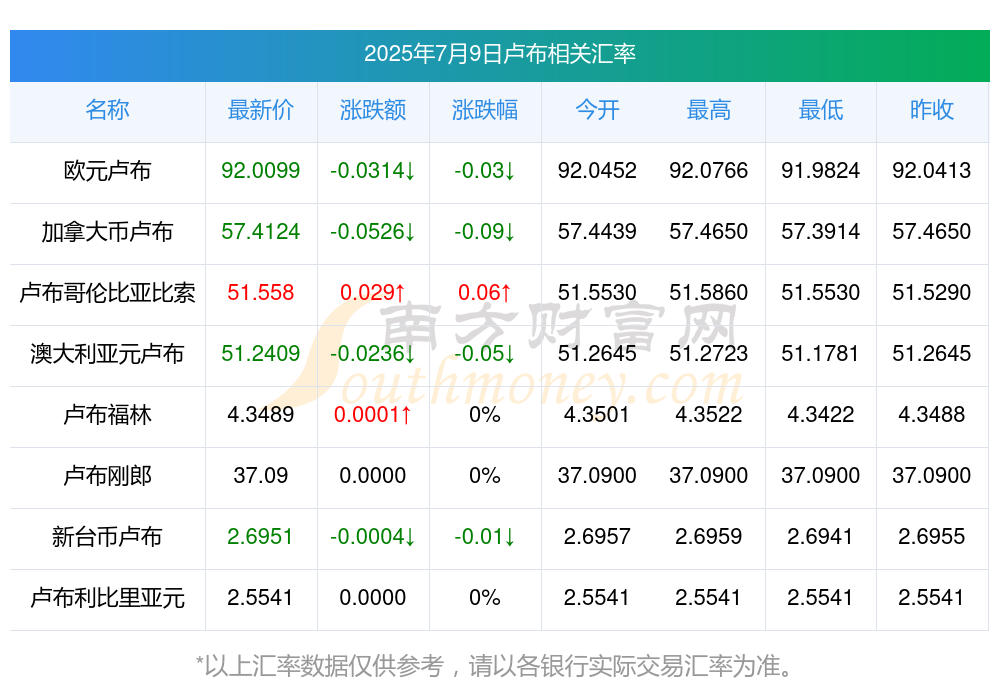The width and height of the screenshot is (1000, 698).
Task: Click the low value 4.3422
Action: pos(821,414)
